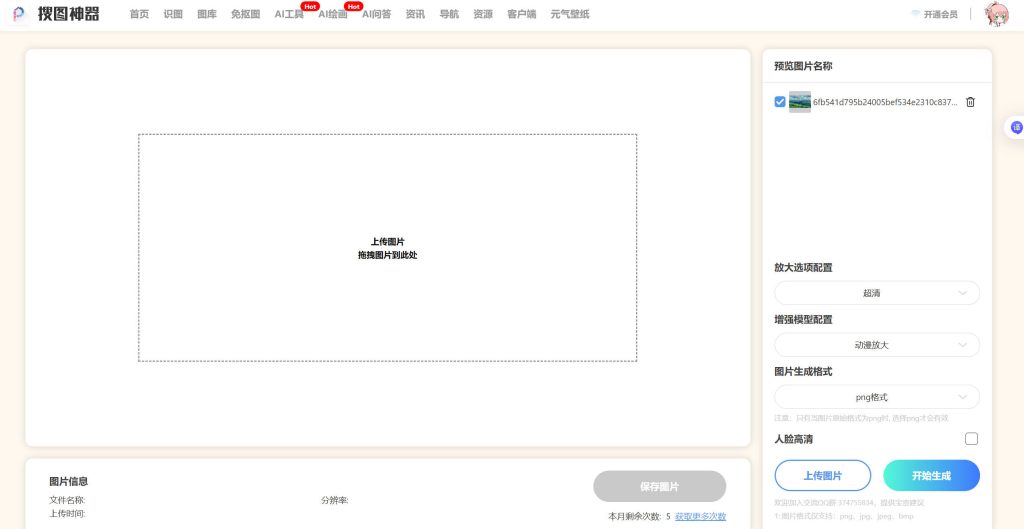Screen dimensions: 1024x529
Task: Click the 上传图片 button
Action: point(822,476)
